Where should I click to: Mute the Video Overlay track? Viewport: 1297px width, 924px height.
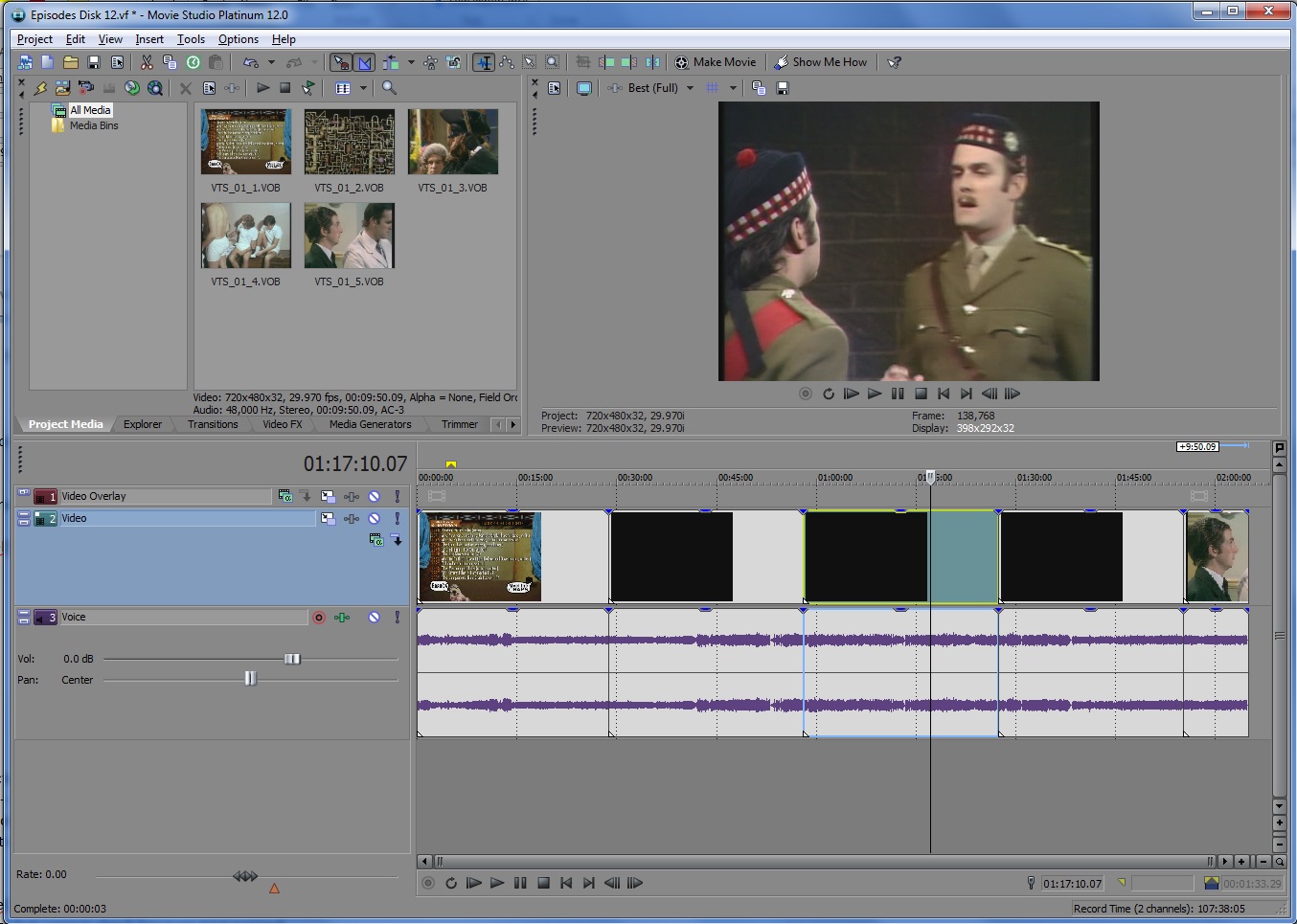[x=375, y=496]
